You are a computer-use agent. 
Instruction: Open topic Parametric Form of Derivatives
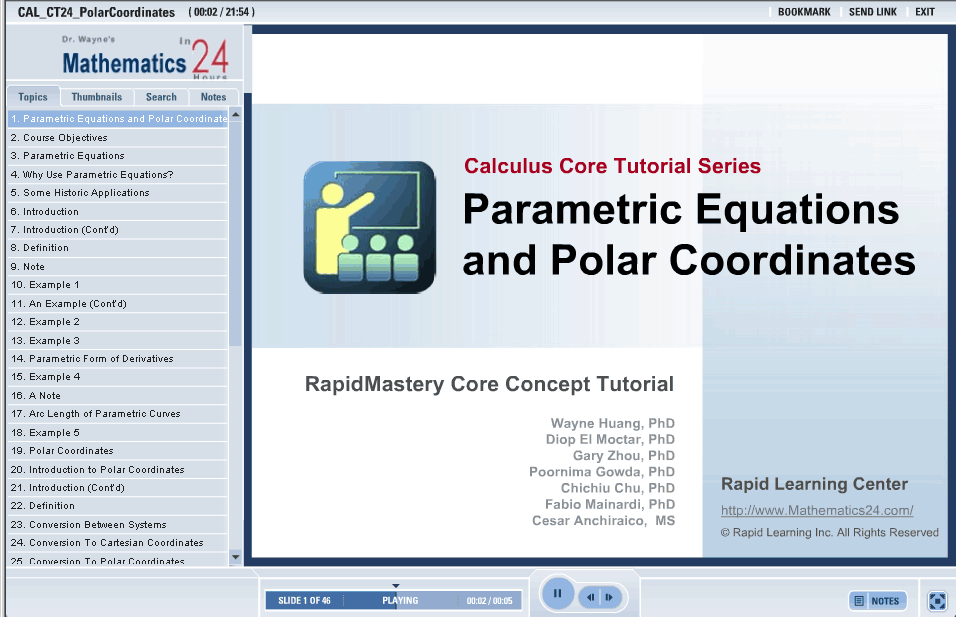pyautogui.click(x=118, y=358)
